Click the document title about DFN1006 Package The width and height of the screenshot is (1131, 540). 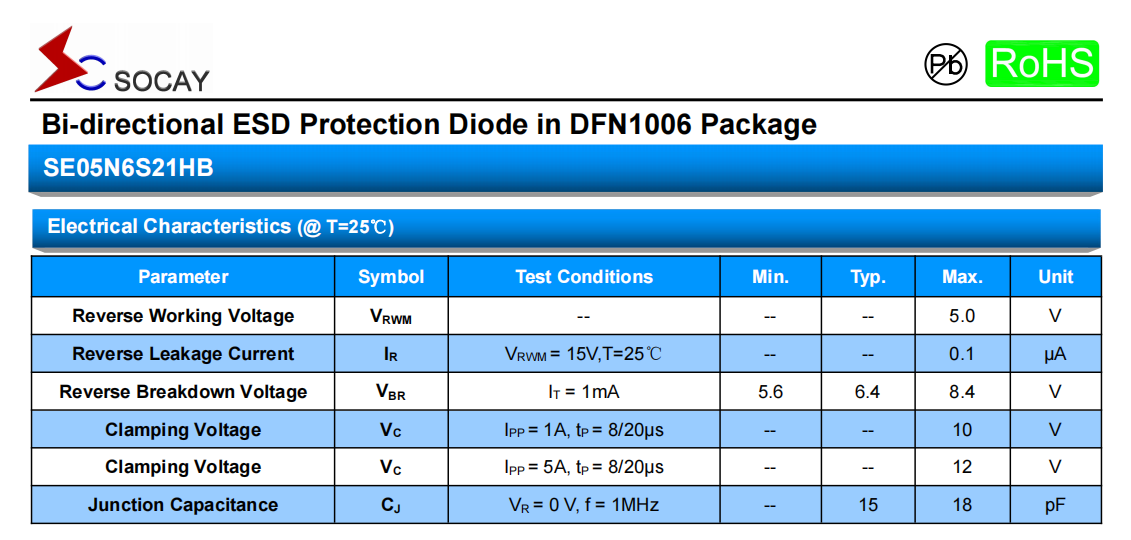point(429,125)
